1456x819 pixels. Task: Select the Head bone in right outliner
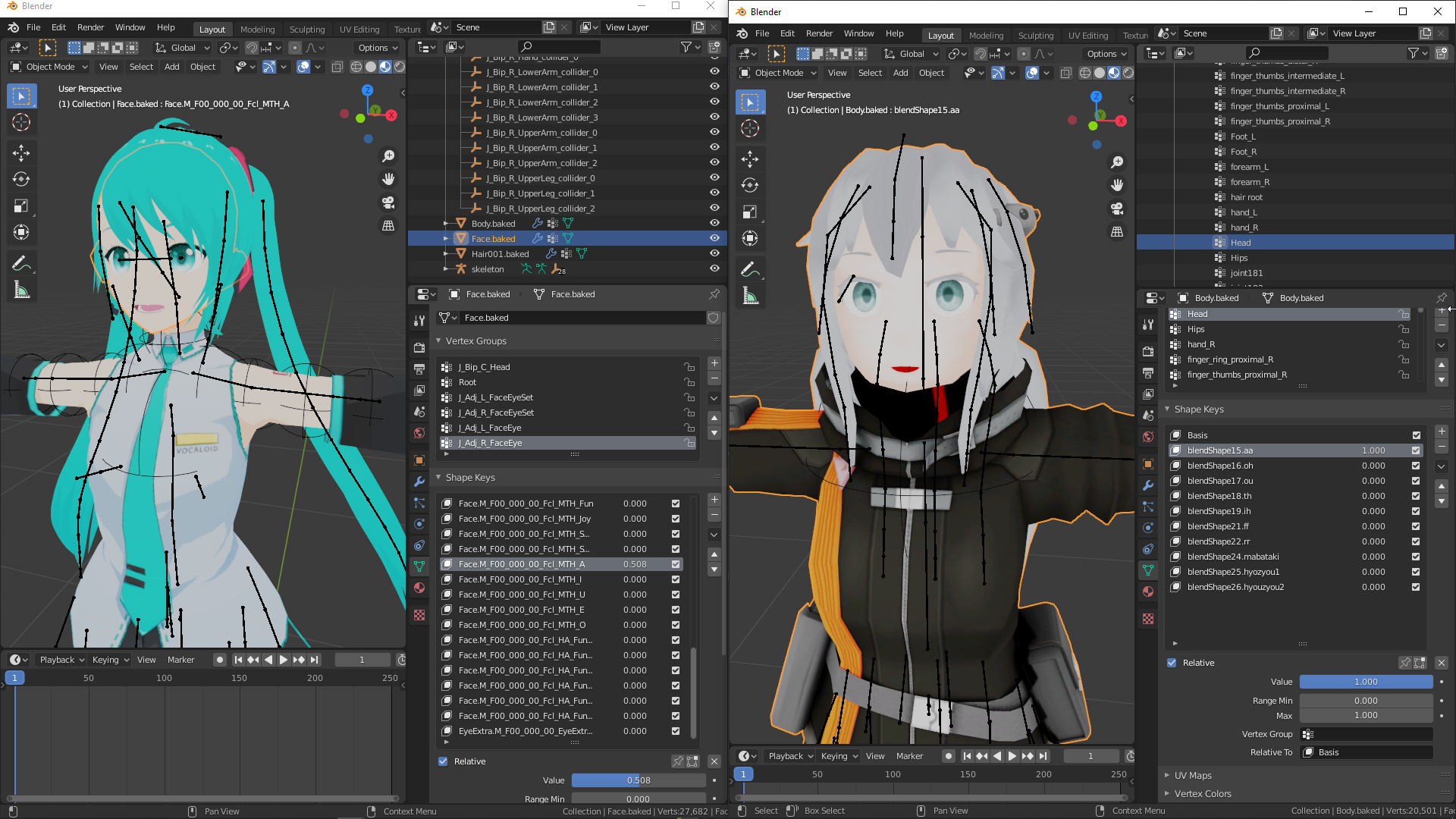pos(1241,243)
